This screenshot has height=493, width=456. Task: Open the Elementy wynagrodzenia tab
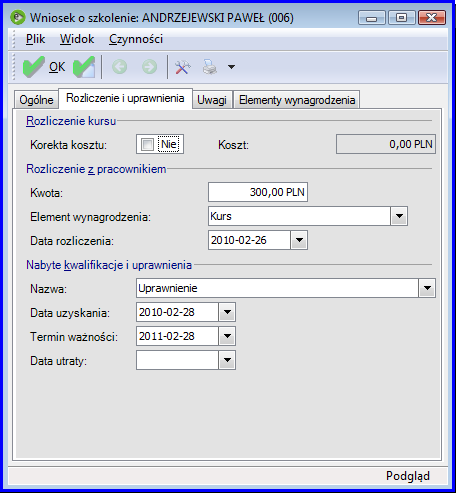[x=297, y=100]
